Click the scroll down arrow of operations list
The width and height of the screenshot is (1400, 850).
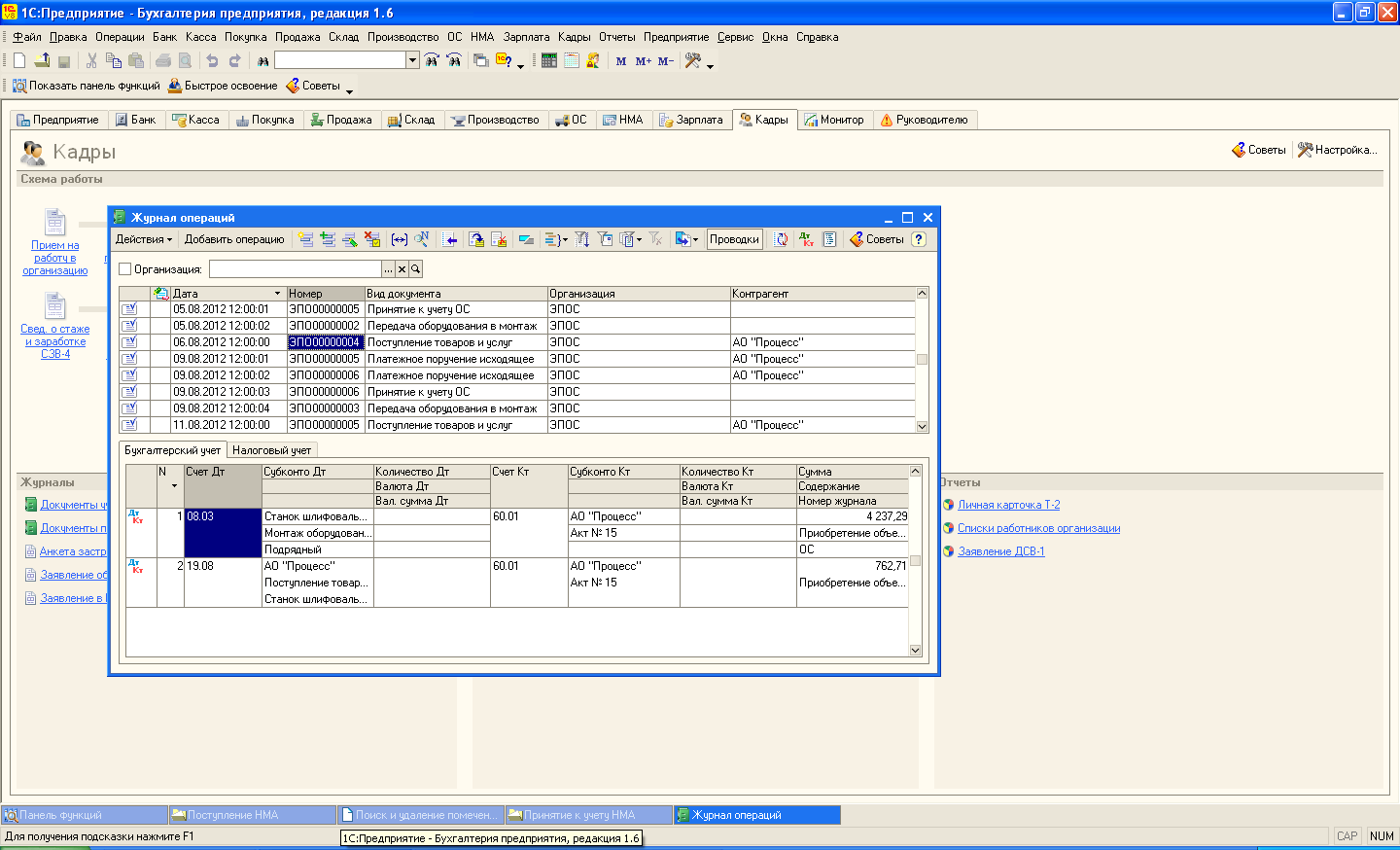point(922,426)
